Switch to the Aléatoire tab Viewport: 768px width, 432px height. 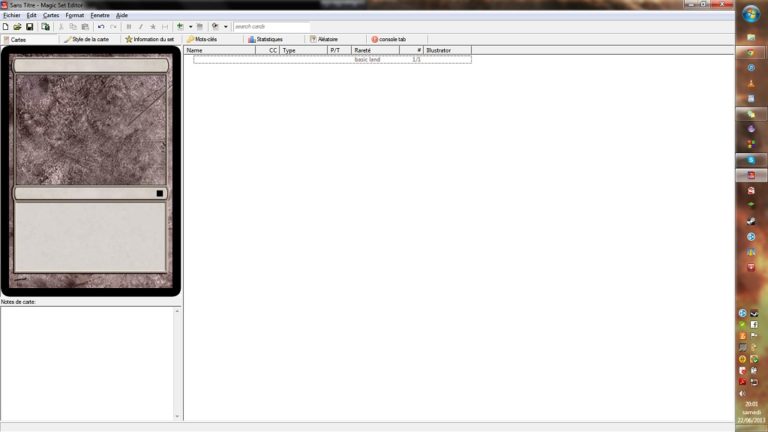[x=324, y=39]
